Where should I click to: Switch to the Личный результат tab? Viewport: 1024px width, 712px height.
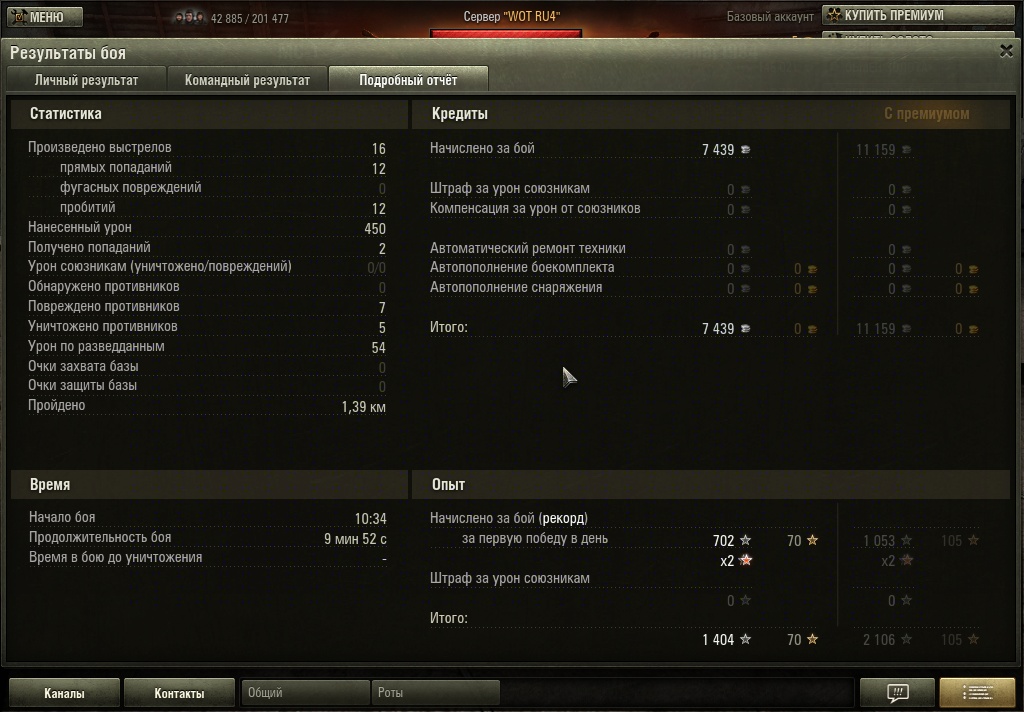[86, 80]
